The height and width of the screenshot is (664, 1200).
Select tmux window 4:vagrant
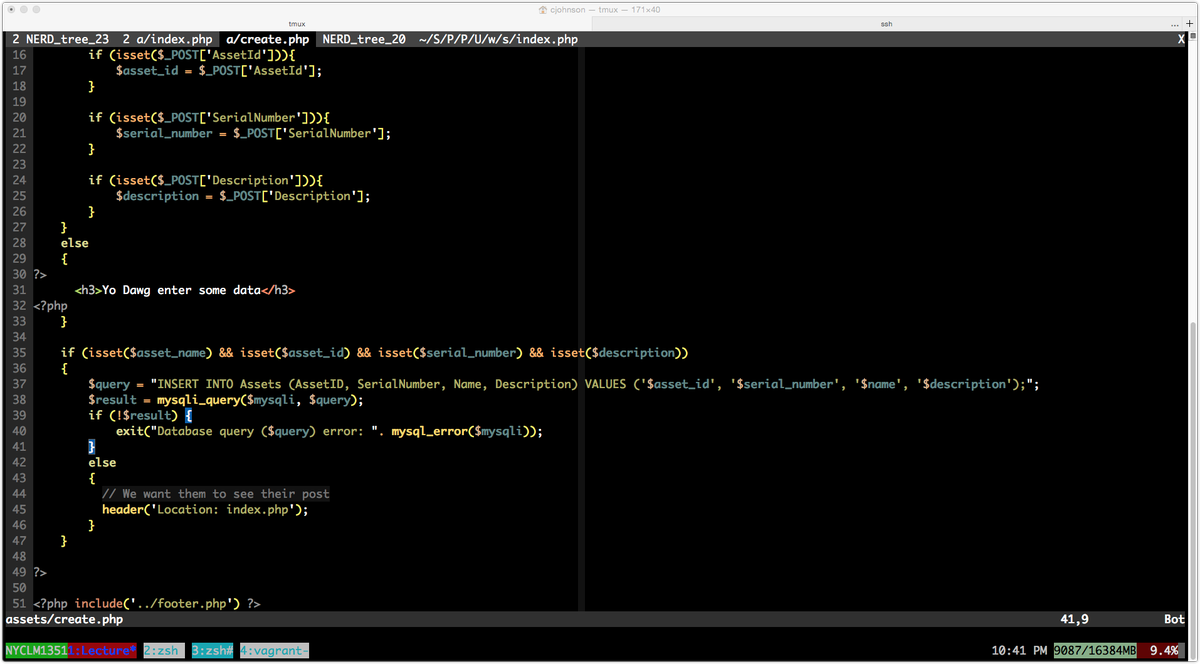pyautogui.click(x=274, y=651)
